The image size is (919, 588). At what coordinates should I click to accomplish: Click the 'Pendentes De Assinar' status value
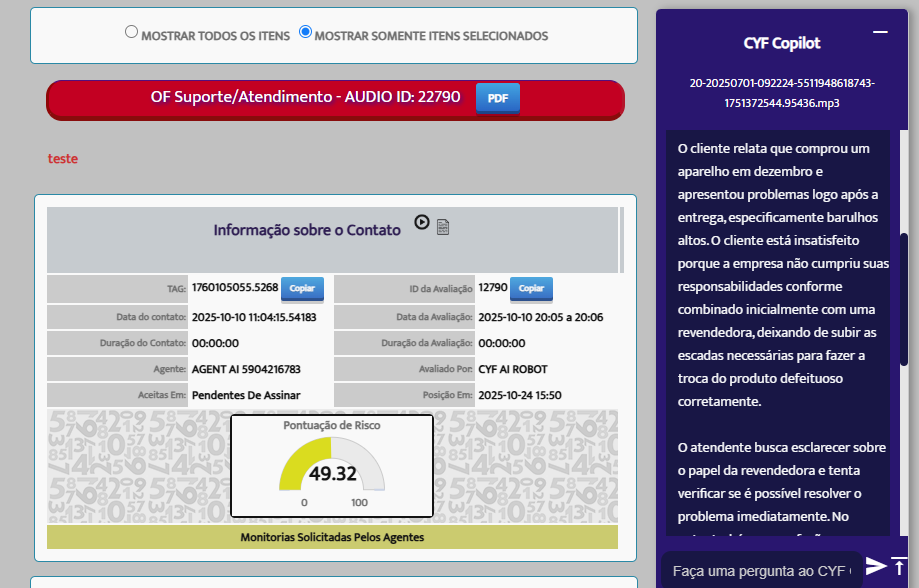[x=245, y=395]
